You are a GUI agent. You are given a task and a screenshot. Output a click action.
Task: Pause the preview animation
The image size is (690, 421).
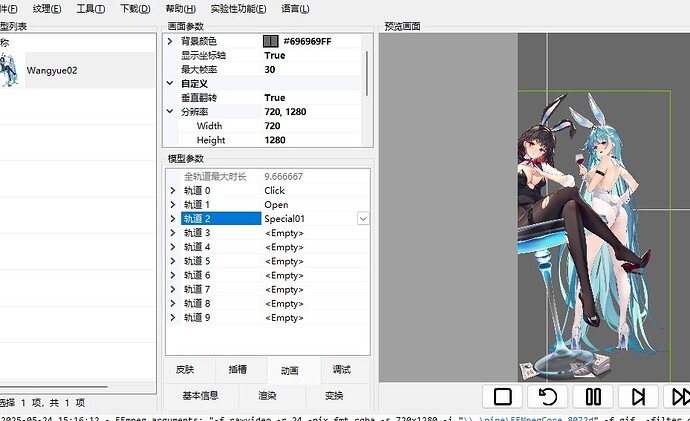click(x=593, y=396)
